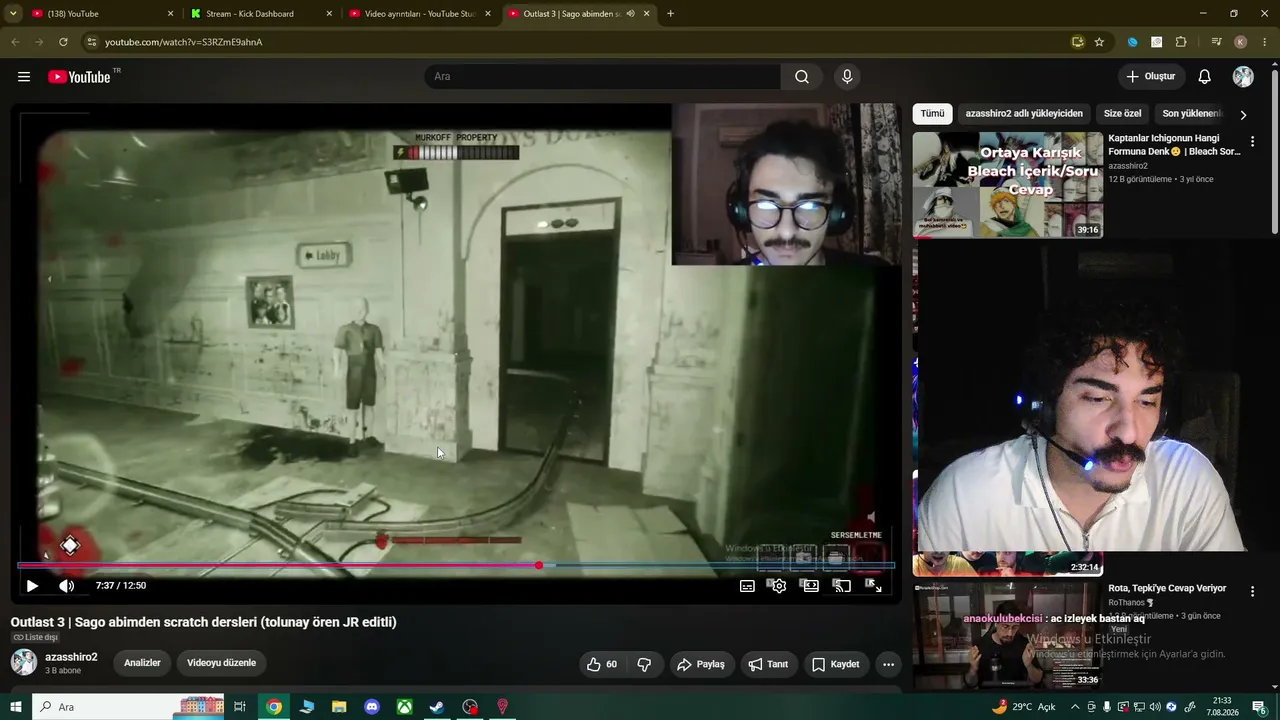
Task: Switch to the YouTube Studio video details tab
Action: [x=420, y=14]
